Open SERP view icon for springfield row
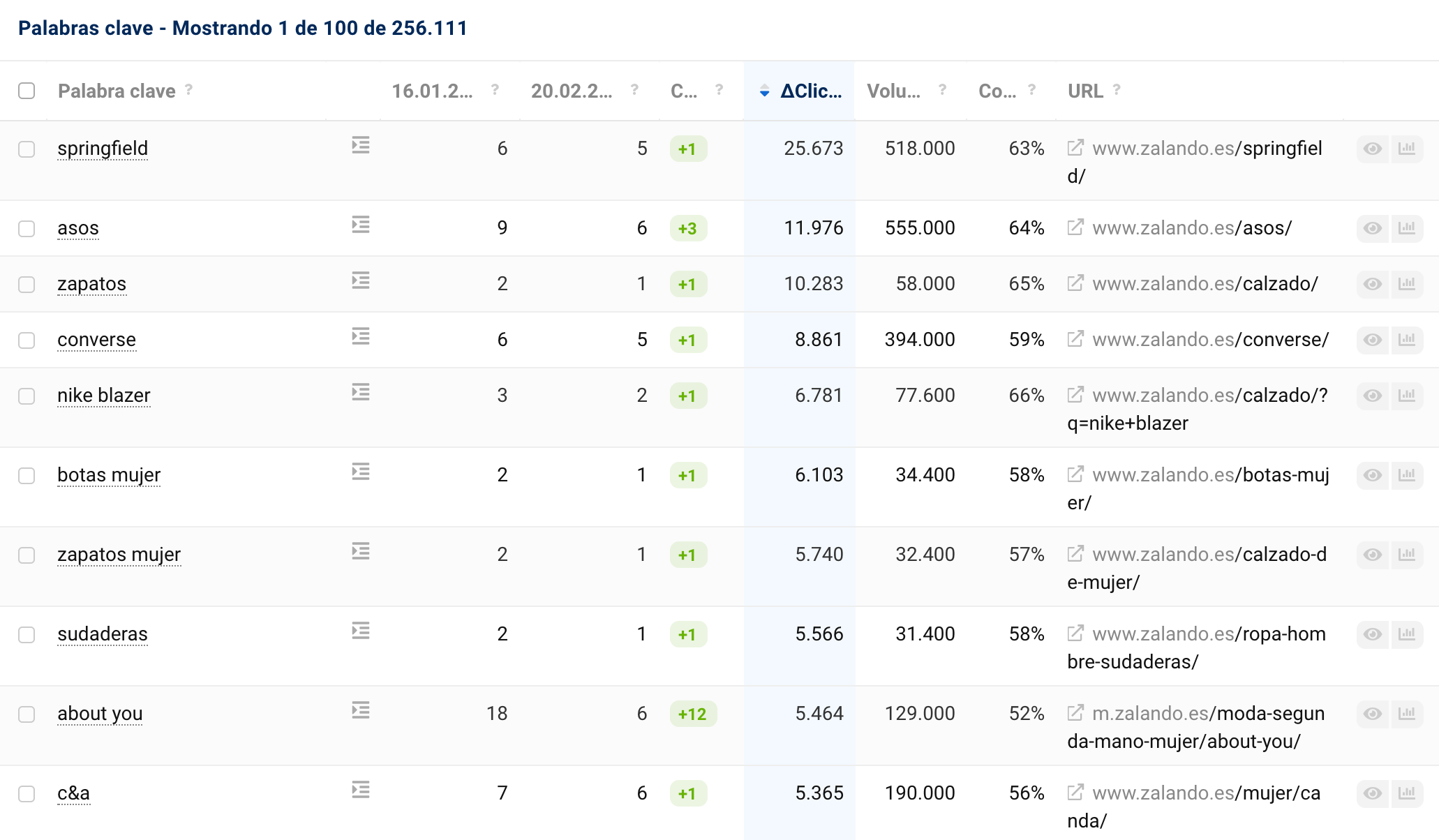Viewport: 1439px width, 840px height. tap(361, 145)
